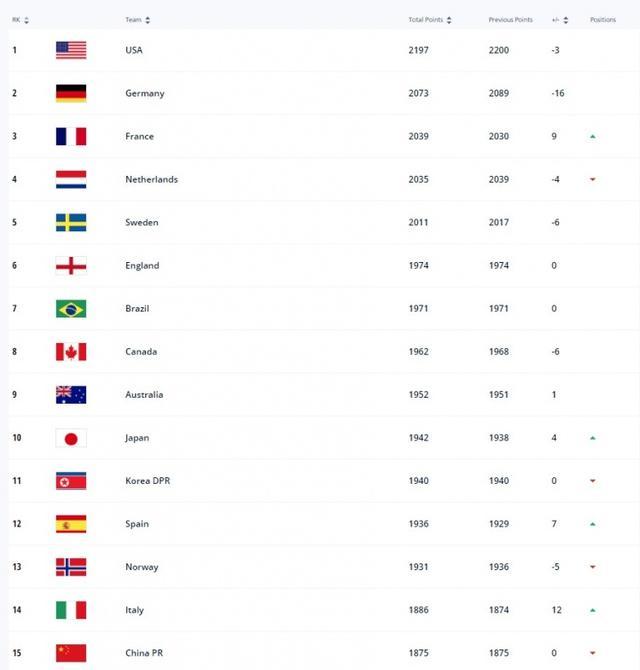Click the Positions column header
Viewport: 640px width, 670px height.
pyautogui.click(x=603, y=20)
